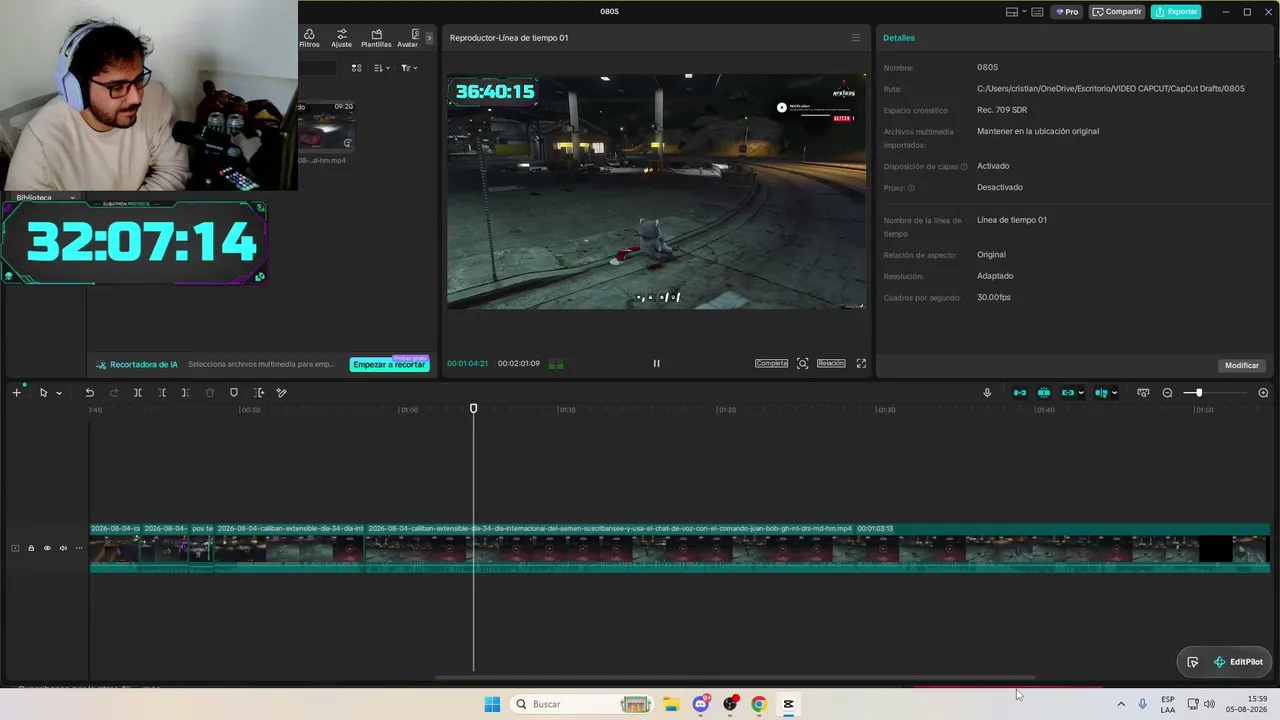
Task: Open the Ajuste tab
Action: pos(341,38)
